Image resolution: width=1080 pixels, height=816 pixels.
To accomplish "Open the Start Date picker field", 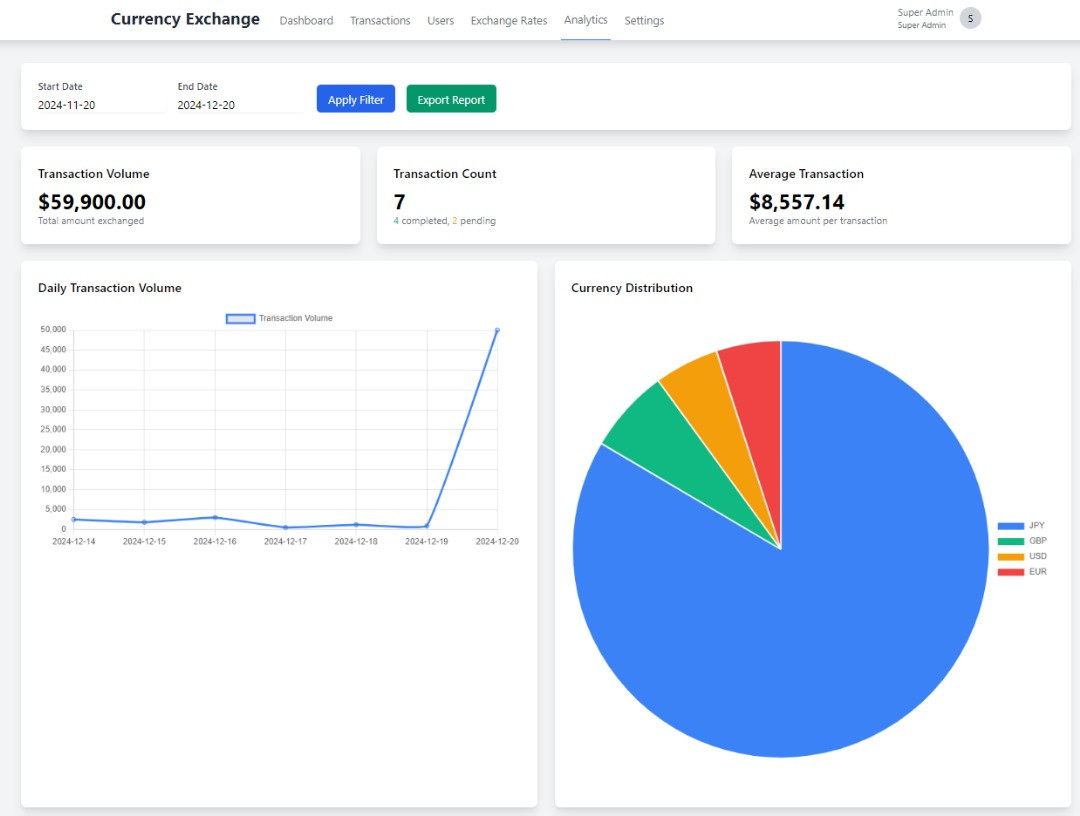I will coord(100,105).
